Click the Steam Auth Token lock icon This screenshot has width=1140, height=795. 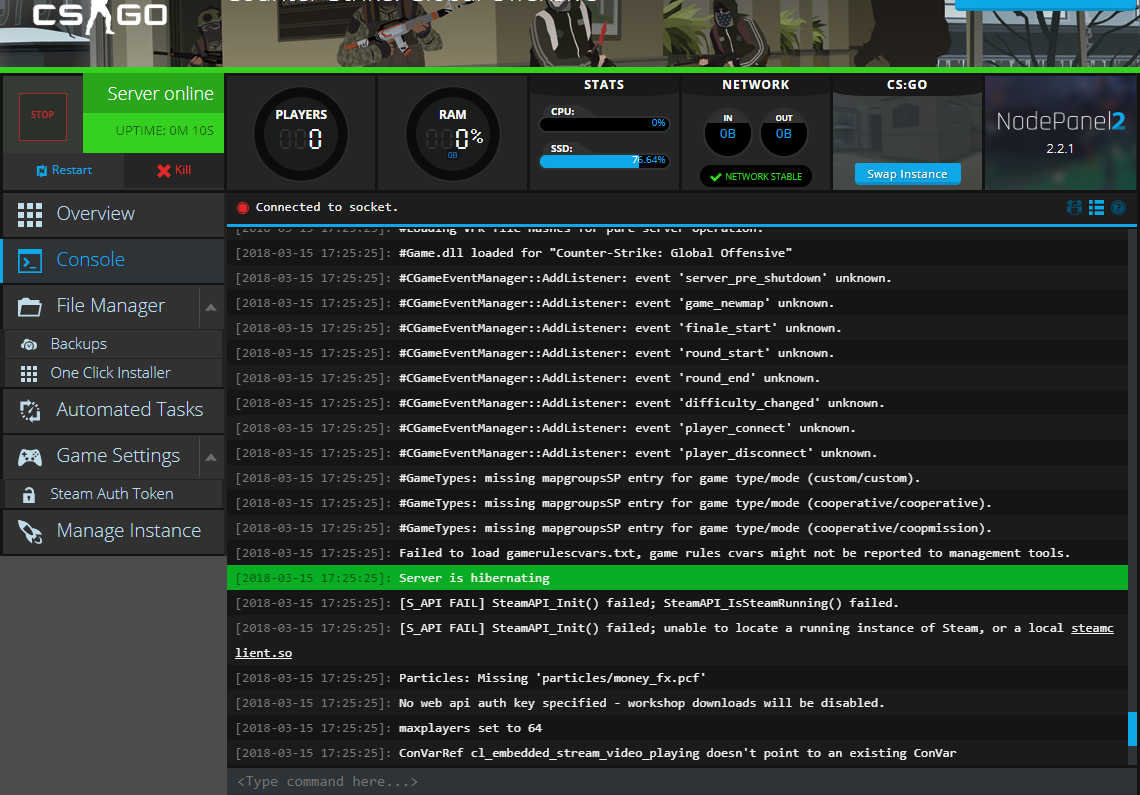[x=30, y=494]
